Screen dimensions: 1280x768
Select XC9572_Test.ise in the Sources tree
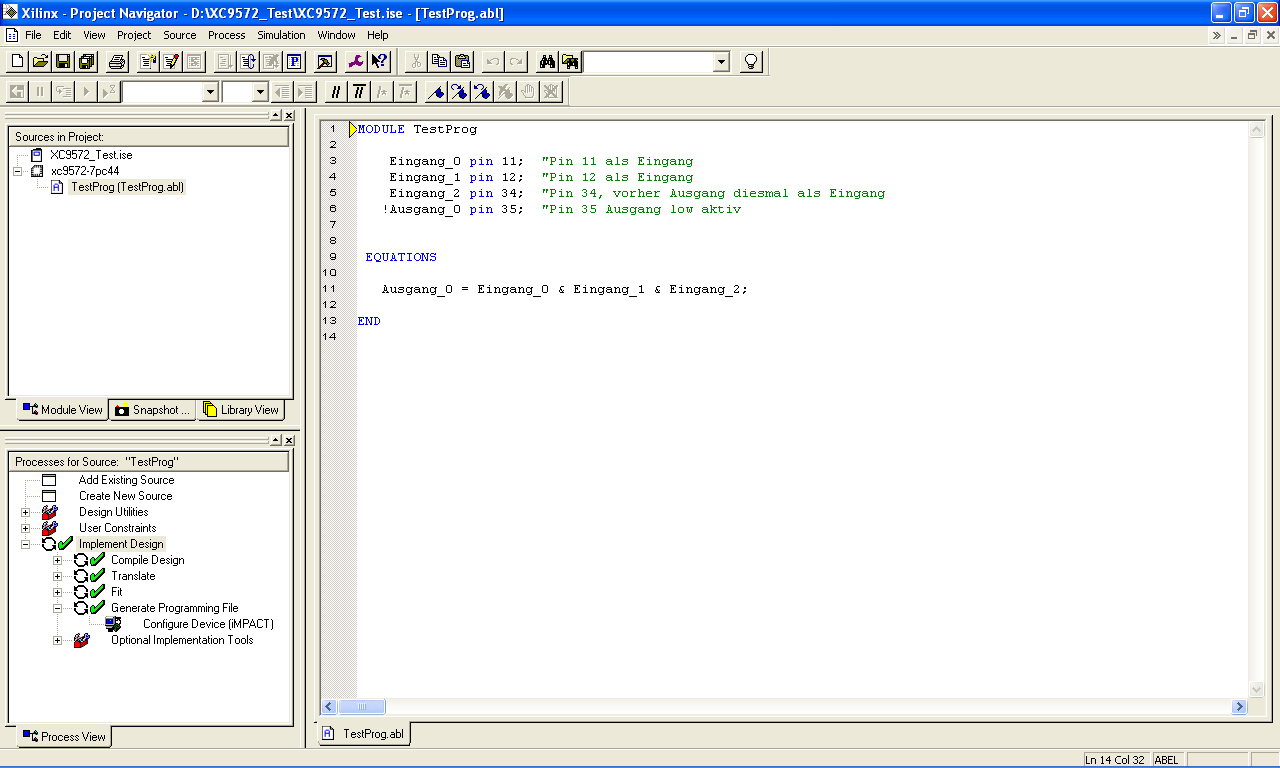[91, 155]
